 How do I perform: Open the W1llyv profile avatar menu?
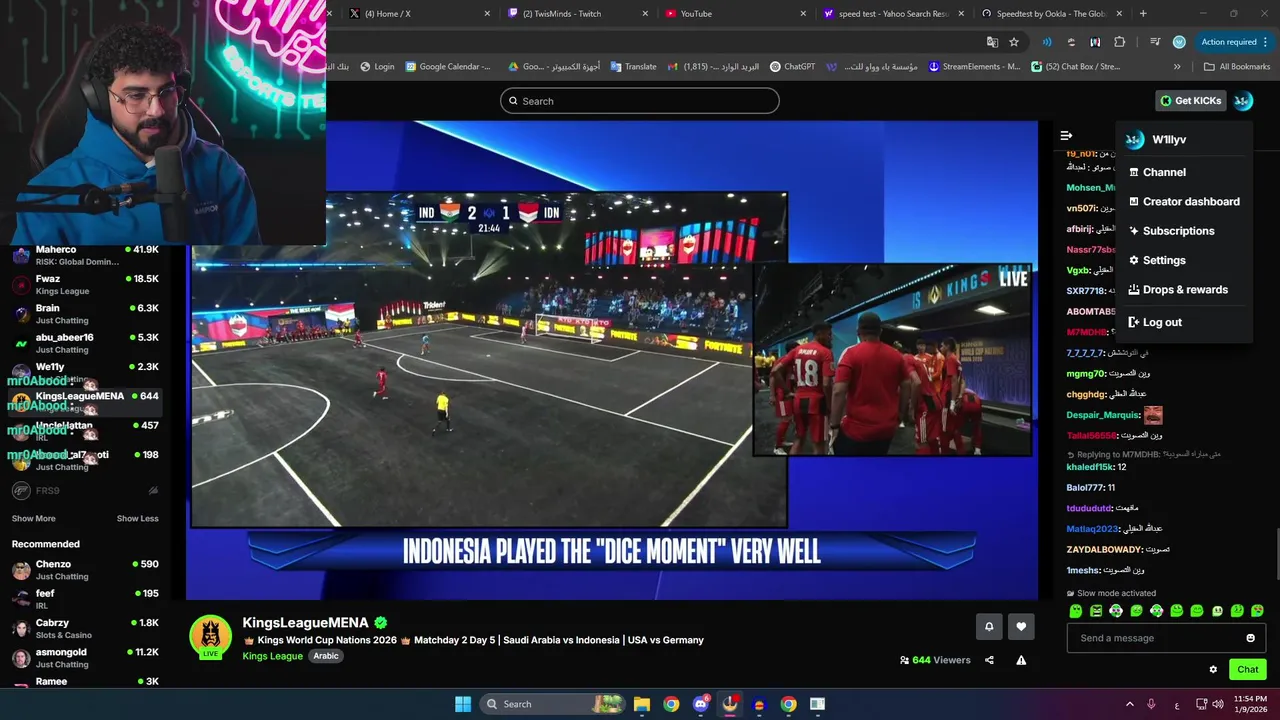pyautogui.click(x=1243, y=101)
